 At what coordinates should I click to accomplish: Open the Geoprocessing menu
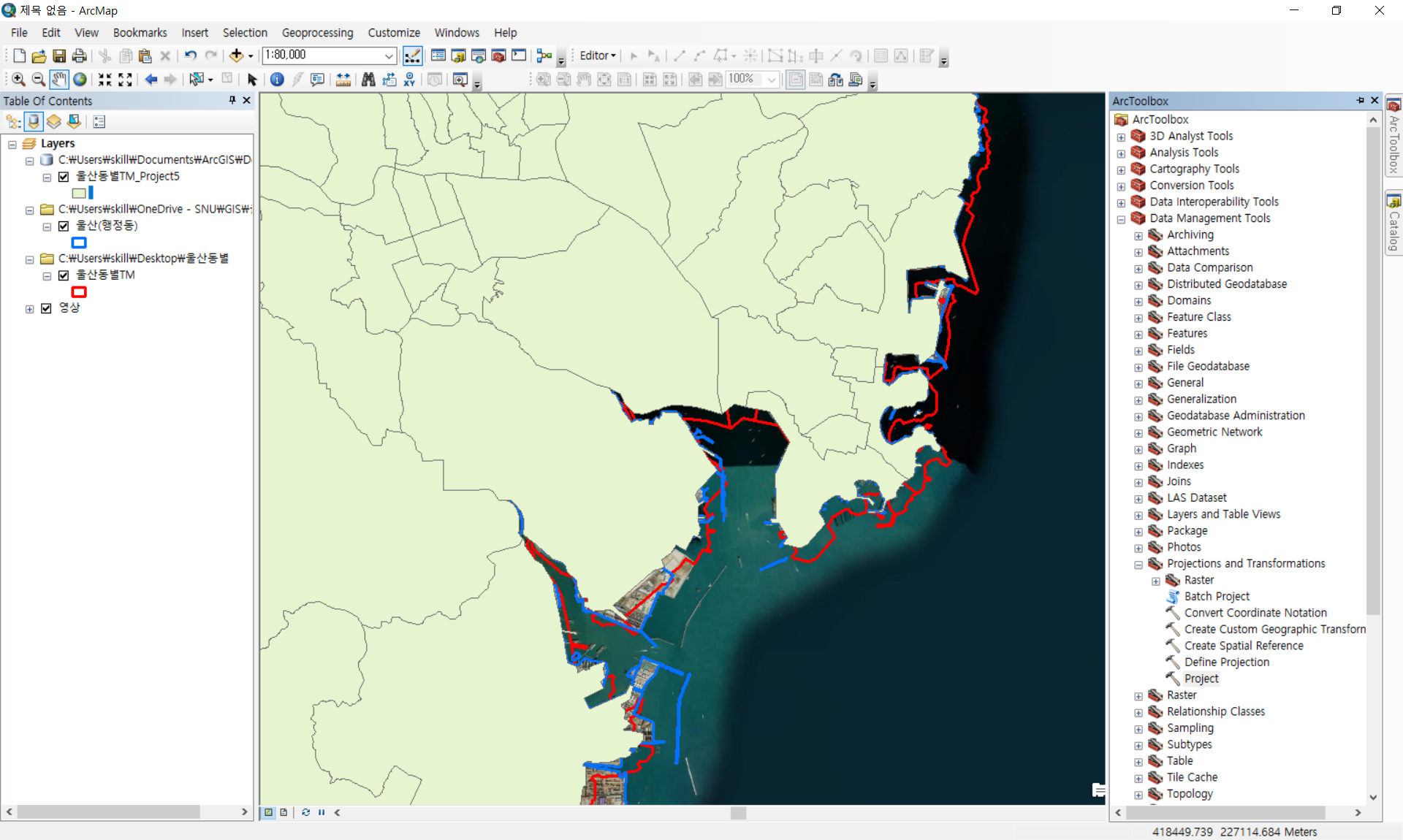click(x=317, y=33)
